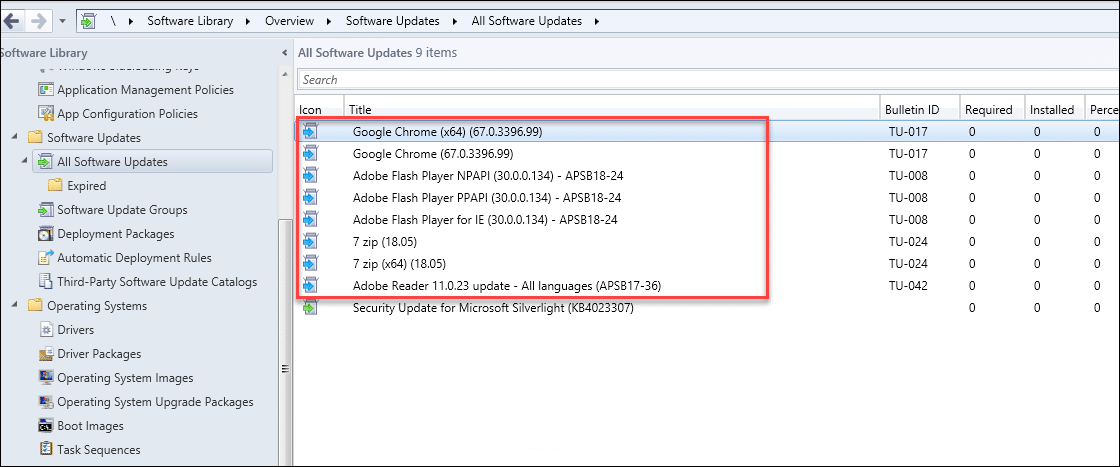1120x467 pixels.
Task: Select Adobe Flash Player PPAPI update row
Action: click(707, 197)
